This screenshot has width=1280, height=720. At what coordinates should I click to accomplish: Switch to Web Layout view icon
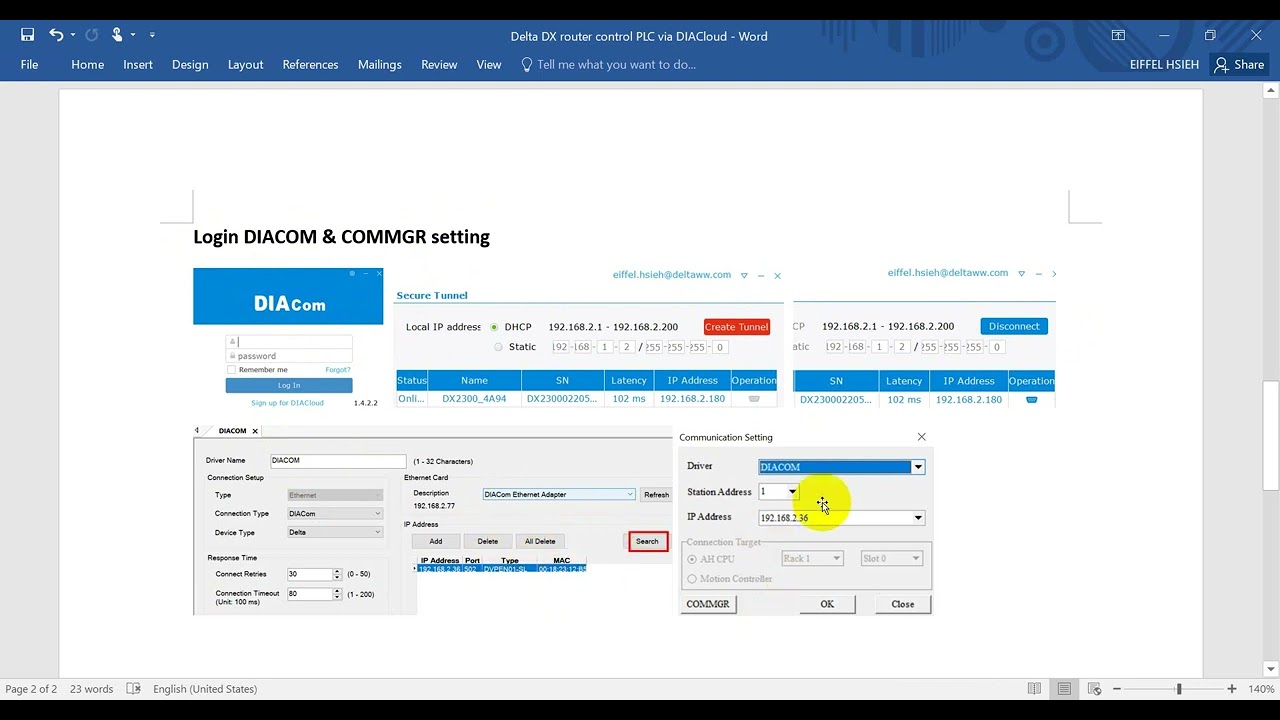1094,689
